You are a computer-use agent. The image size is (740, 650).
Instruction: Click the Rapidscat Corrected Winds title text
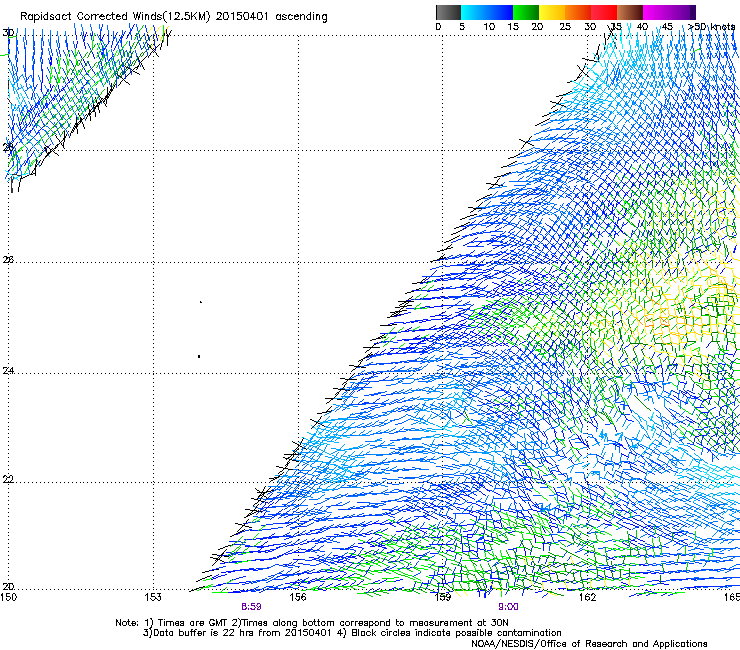click(174, 16)
